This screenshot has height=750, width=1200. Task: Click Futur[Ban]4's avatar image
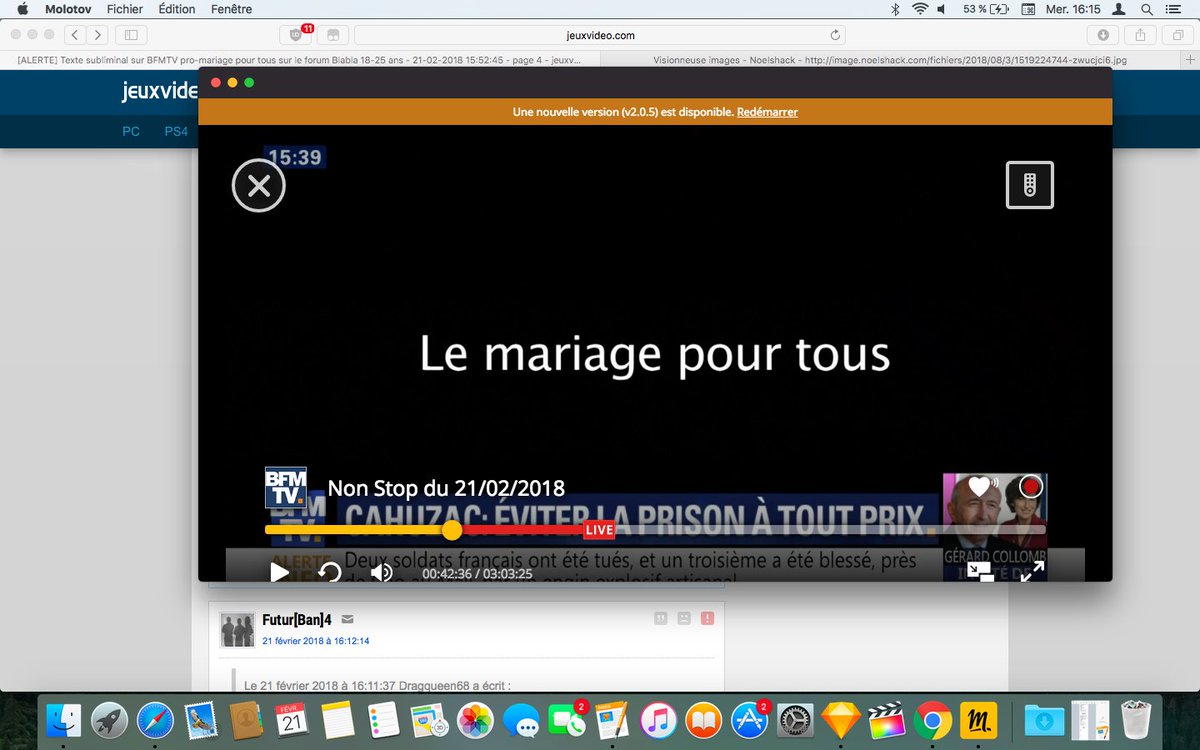point(238,630)
